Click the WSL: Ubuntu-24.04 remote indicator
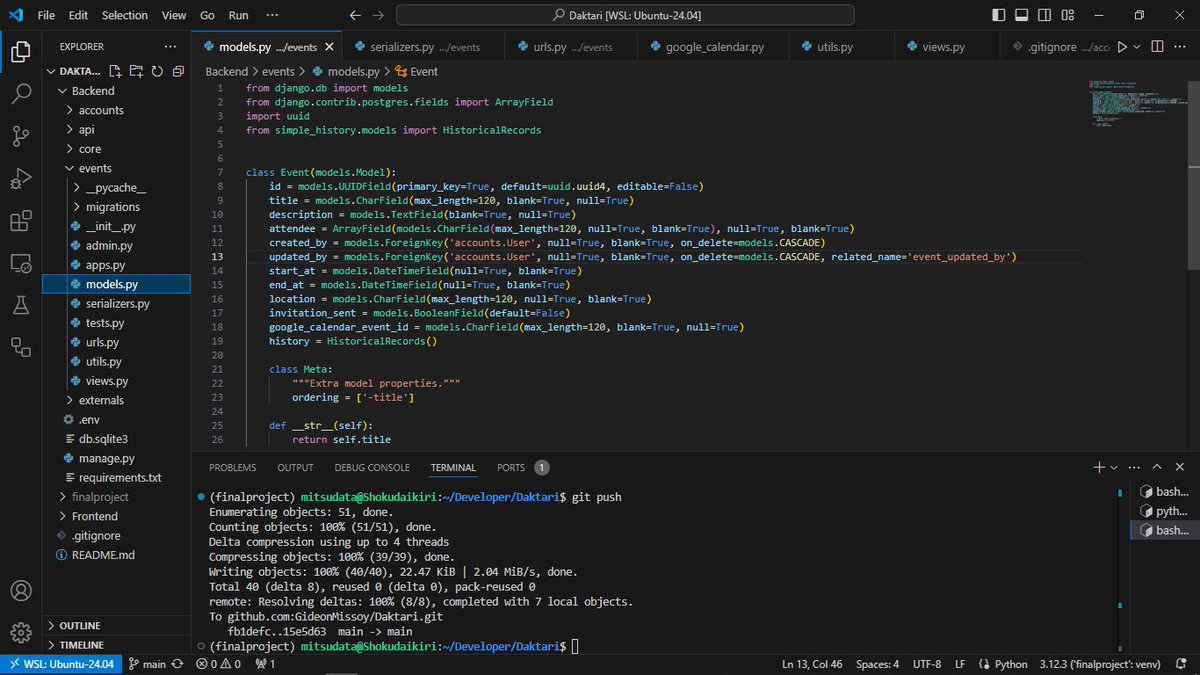Screen dimensions: 1200x675 (60, 664)
